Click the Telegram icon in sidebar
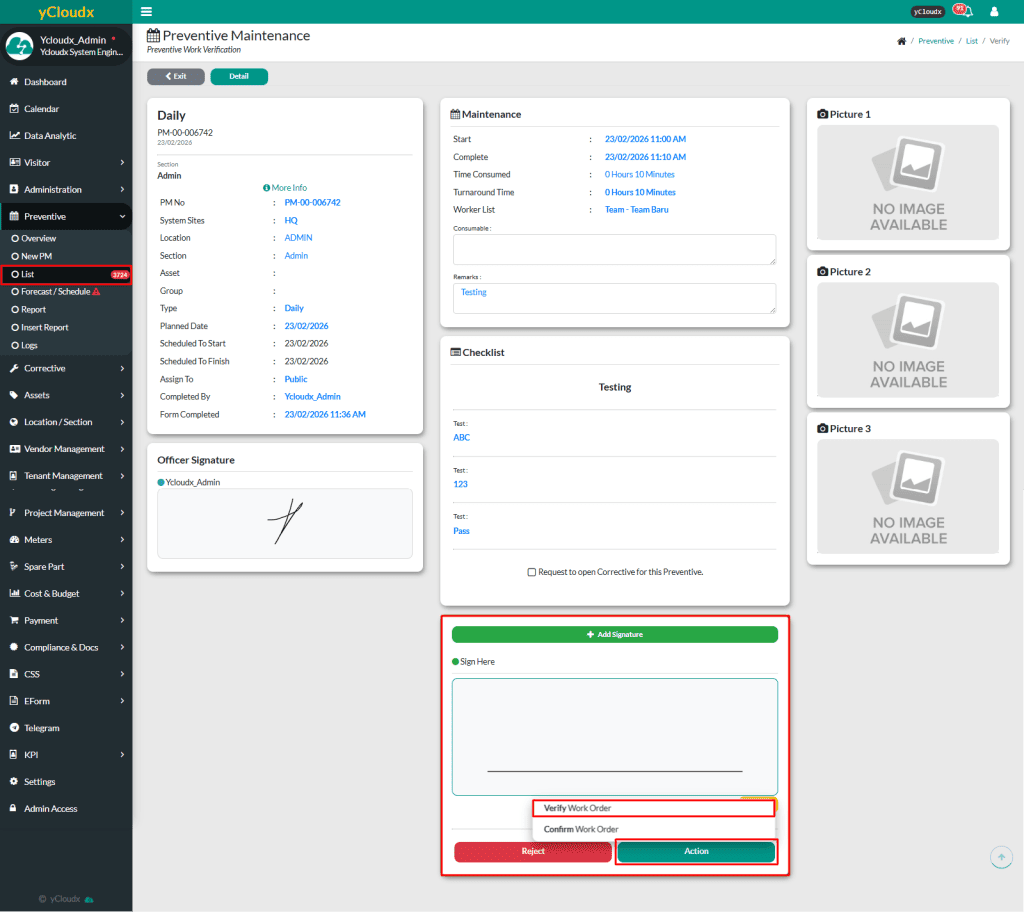1024x913 pixels. 14,728
